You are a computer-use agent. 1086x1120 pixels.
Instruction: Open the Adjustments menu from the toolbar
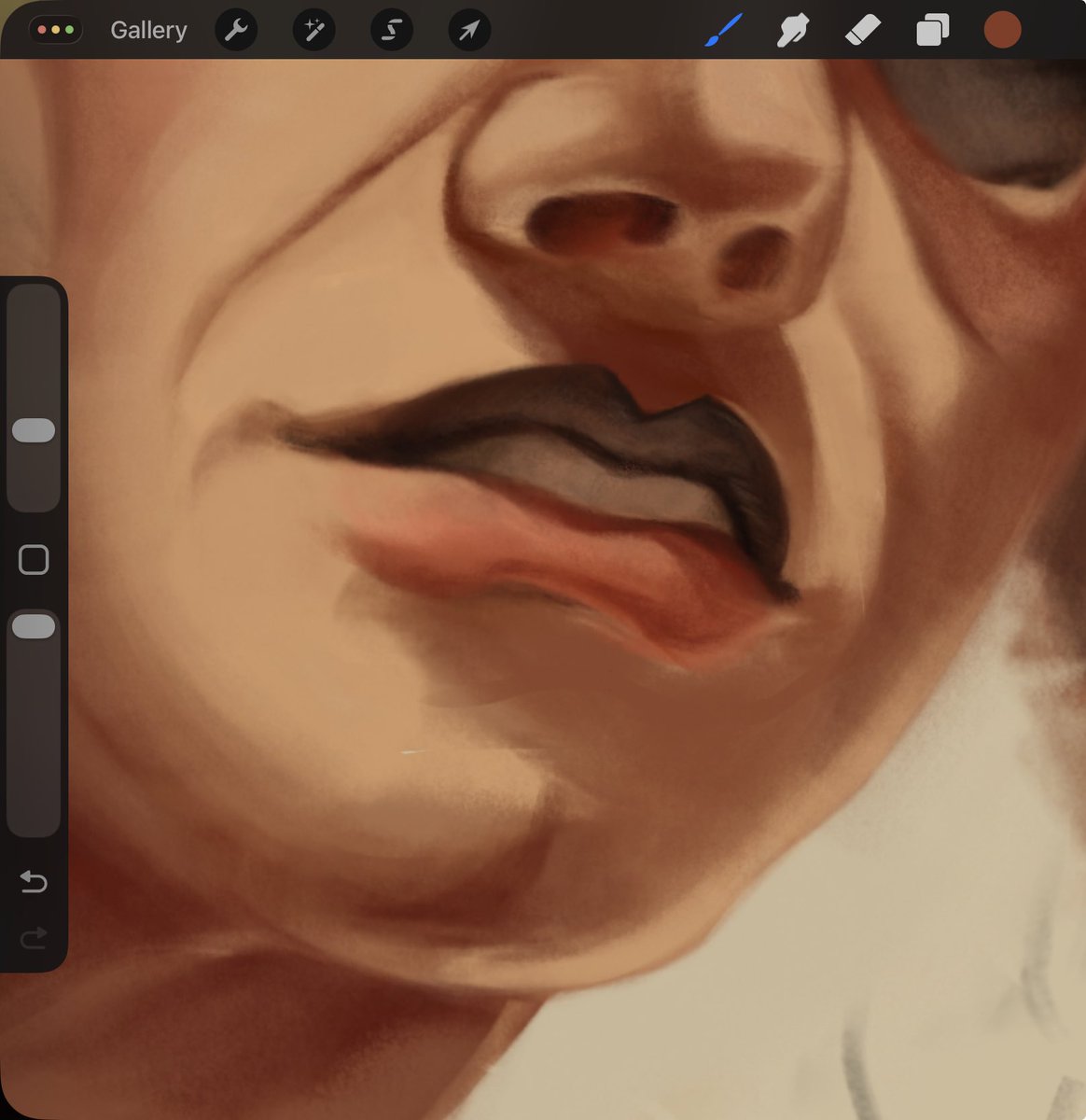click(313, 29)
